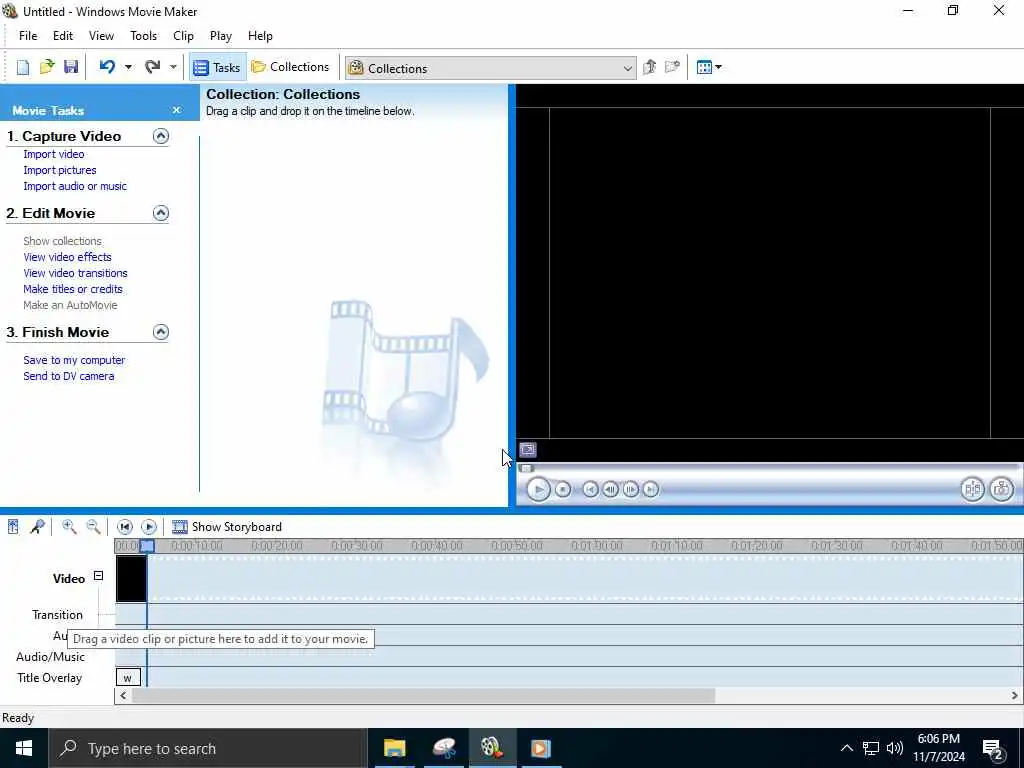Stop the preview playback
The width and height of the screenshot is (1024, 768).
(x=563, y=489)
